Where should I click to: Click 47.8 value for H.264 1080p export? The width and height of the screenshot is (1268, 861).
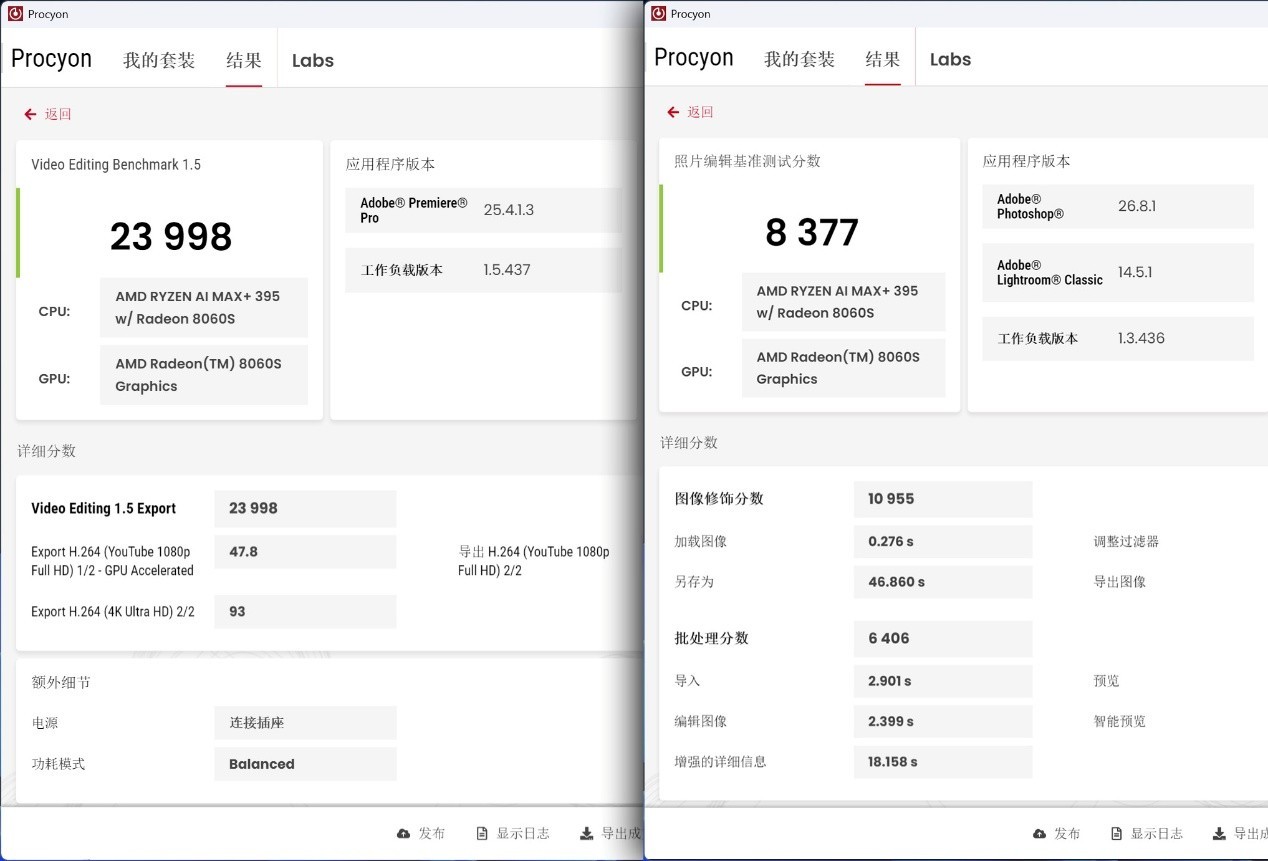pyautogui.click(x=305, y=551)
